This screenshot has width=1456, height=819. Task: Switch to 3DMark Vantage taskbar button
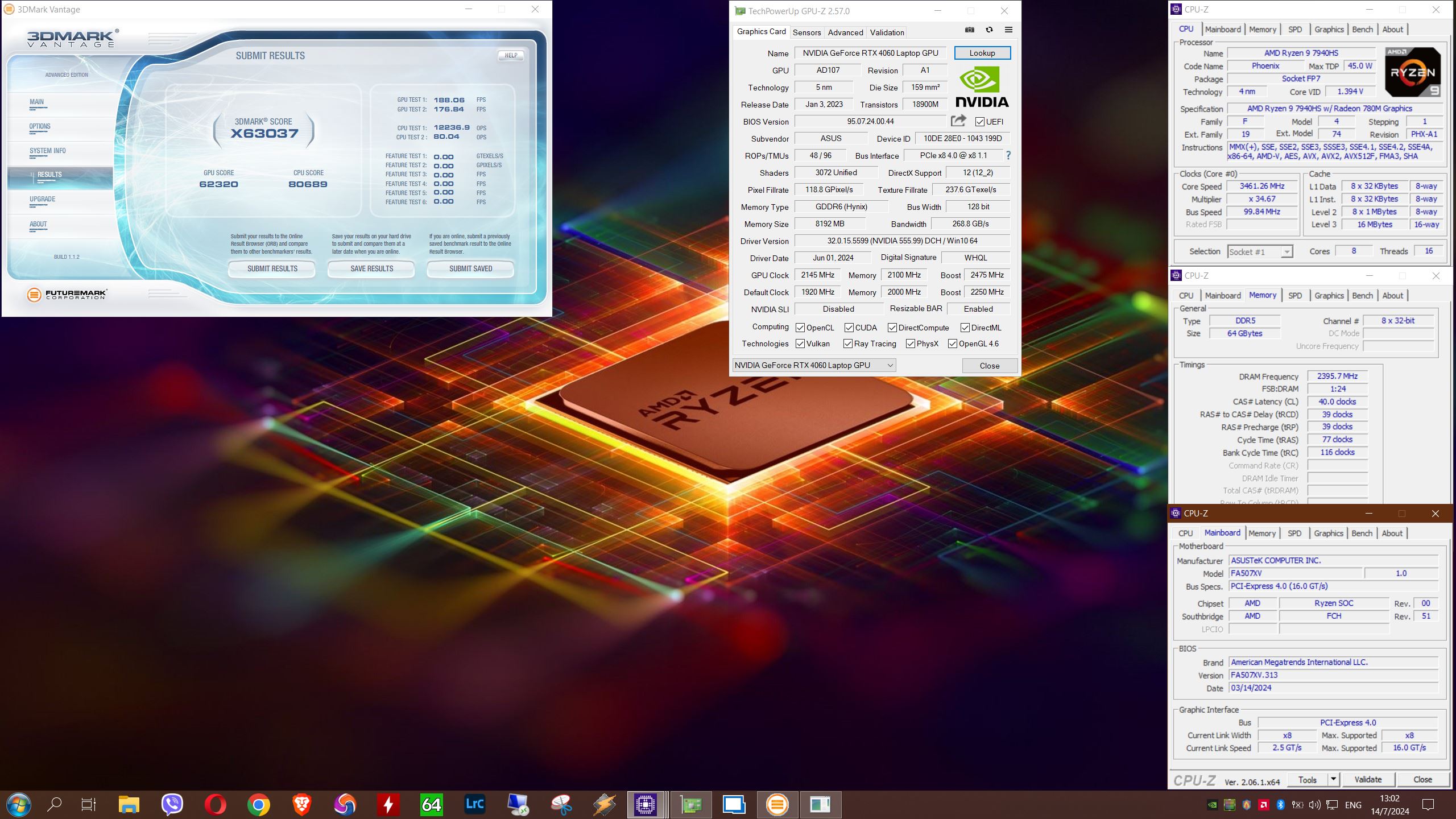click(777, 804)
